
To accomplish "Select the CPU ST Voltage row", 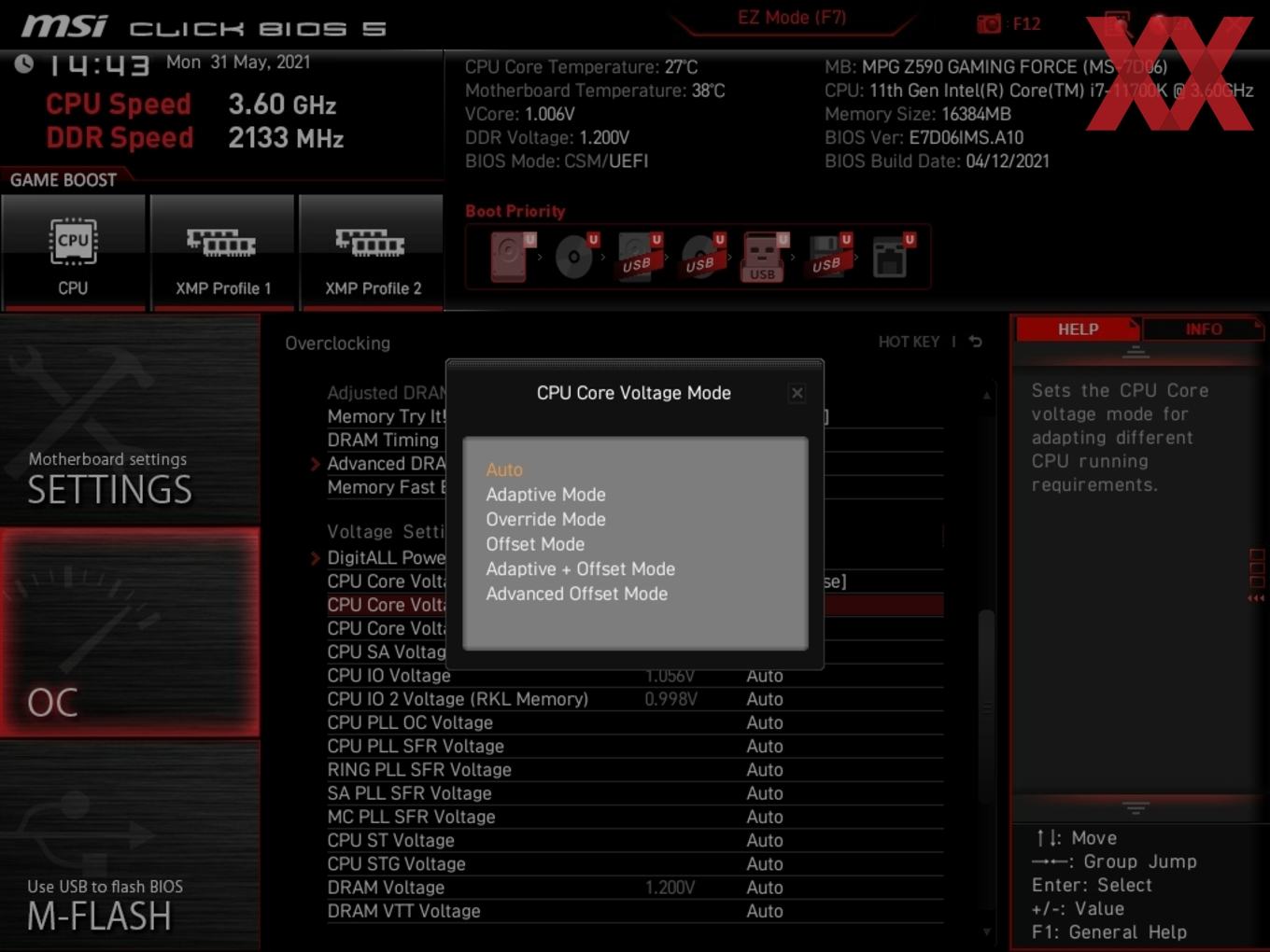I will 635,840.
